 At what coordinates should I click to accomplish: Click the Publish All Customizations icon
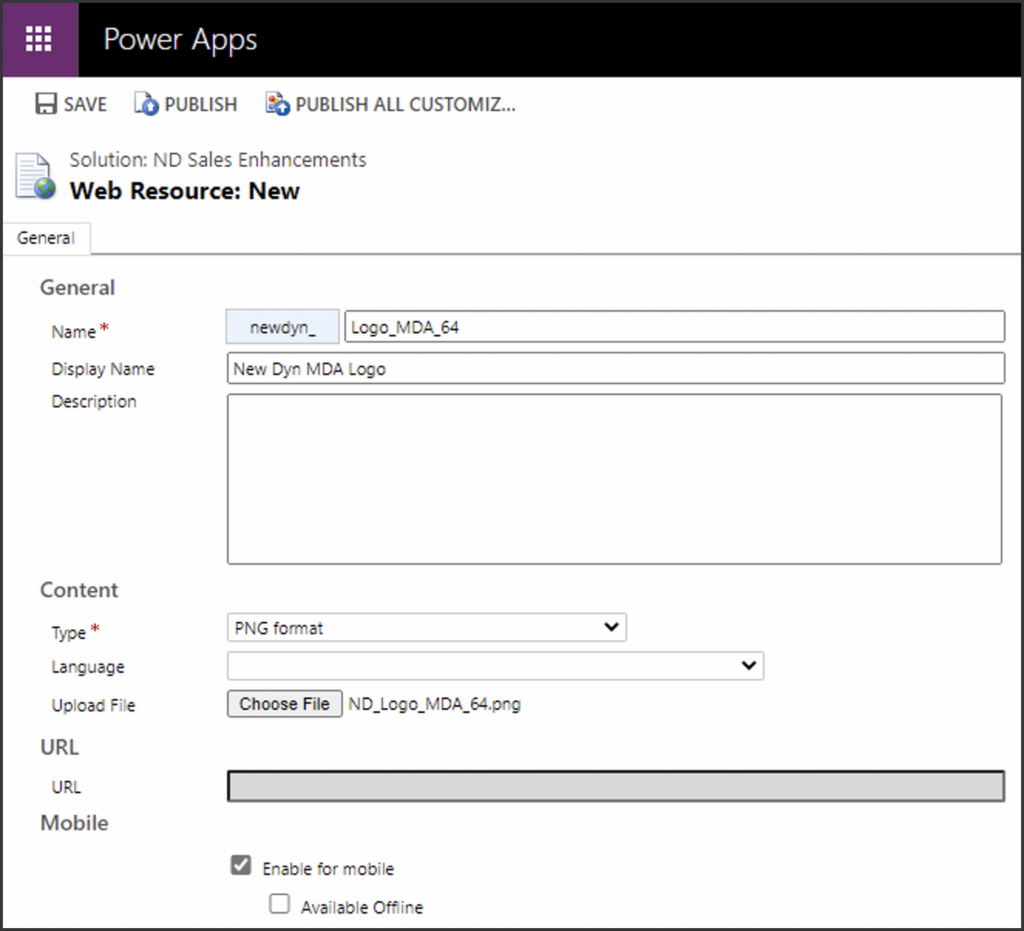pyautogui.click(x=278, y=104)
